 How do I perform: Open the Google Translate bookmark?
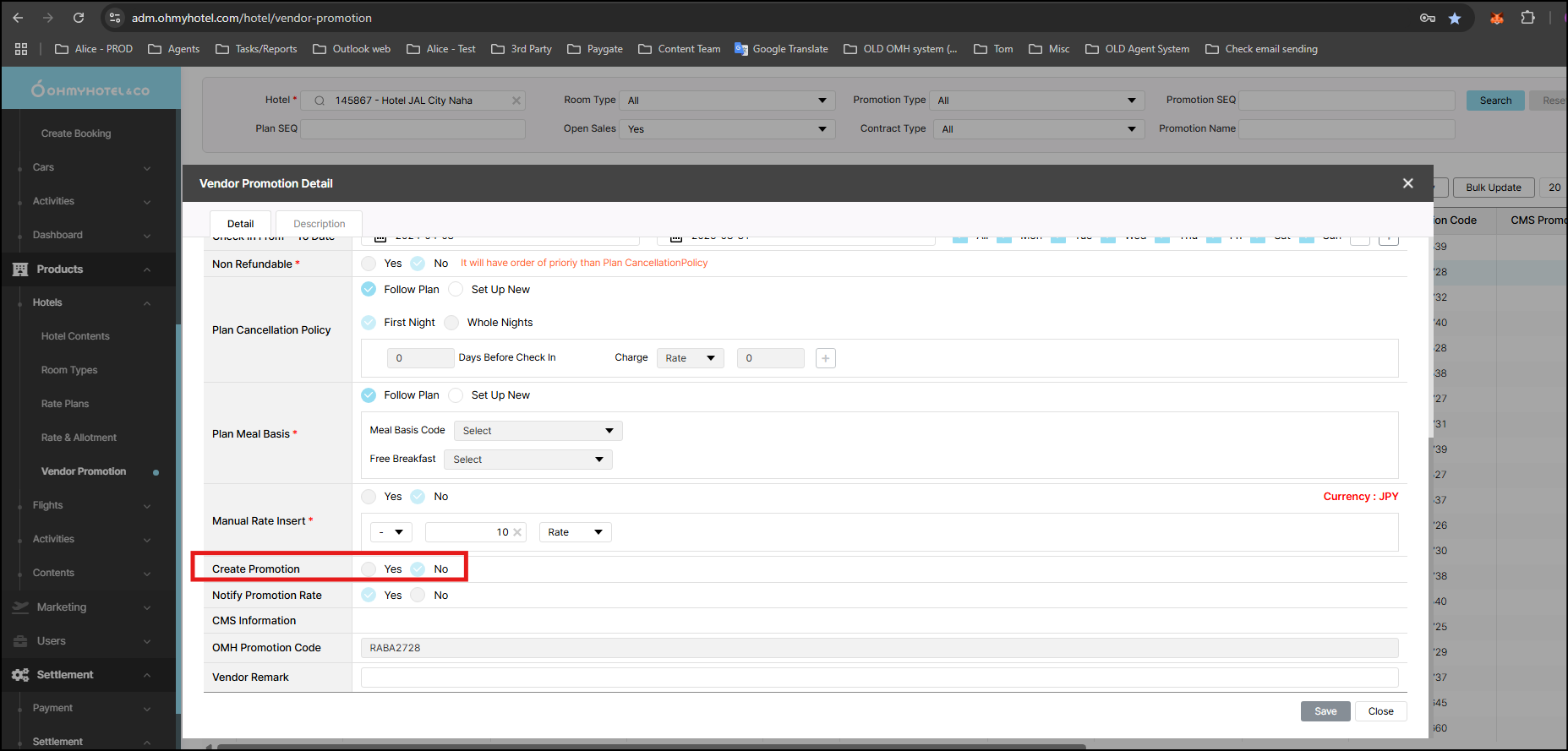781,49
